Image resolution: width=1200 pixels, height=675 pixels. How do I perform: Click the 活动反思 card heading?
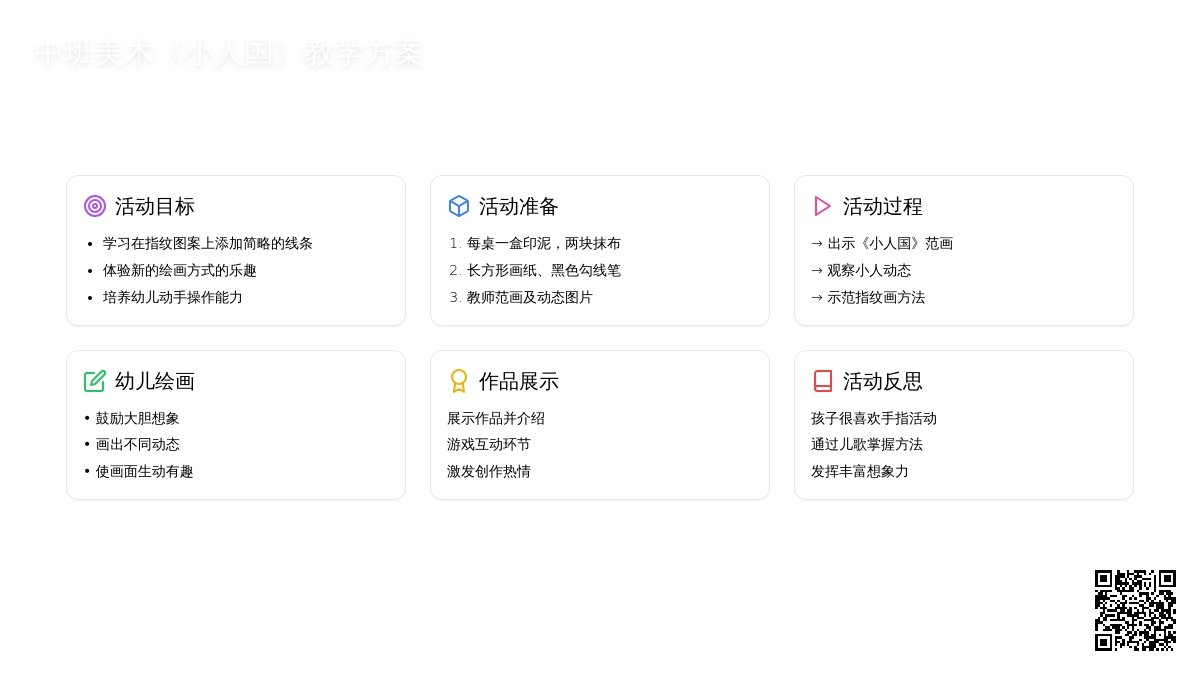tap(882, 381)
